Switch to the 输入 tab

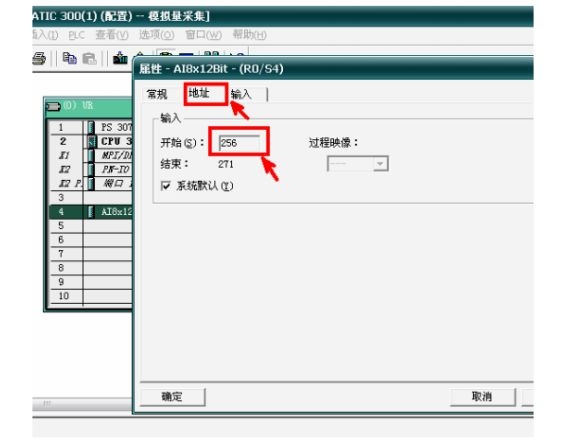coord(241,94)
